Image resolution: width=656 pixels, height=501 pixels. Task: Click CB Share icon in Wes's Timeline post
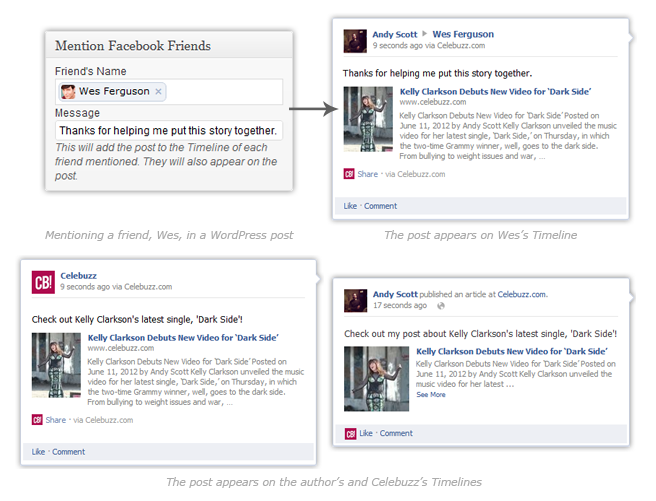349,174
